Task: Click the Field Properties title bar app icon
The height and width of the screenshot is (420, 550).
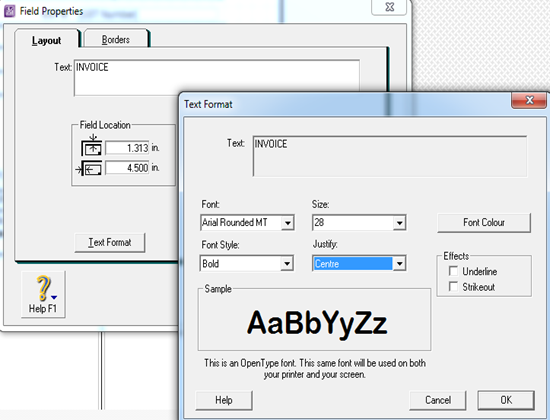Action: [9, 11]
